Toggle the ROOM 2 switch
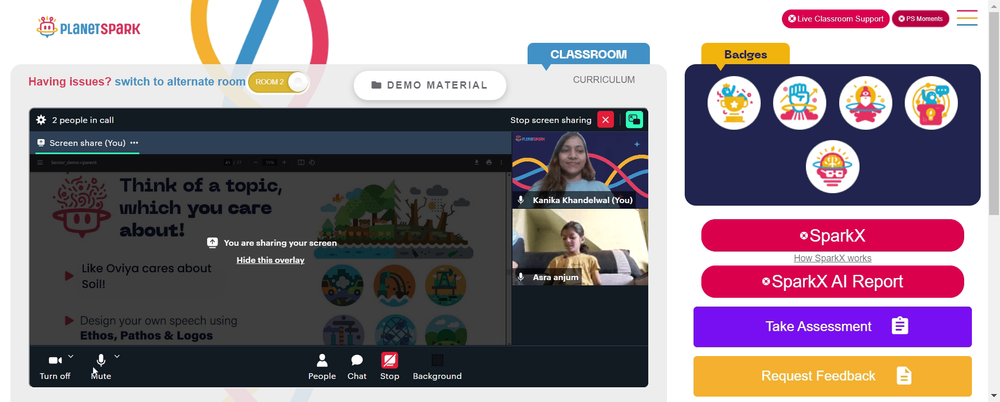This screenshot has width=1000, height=402. [x=279, y=82]
